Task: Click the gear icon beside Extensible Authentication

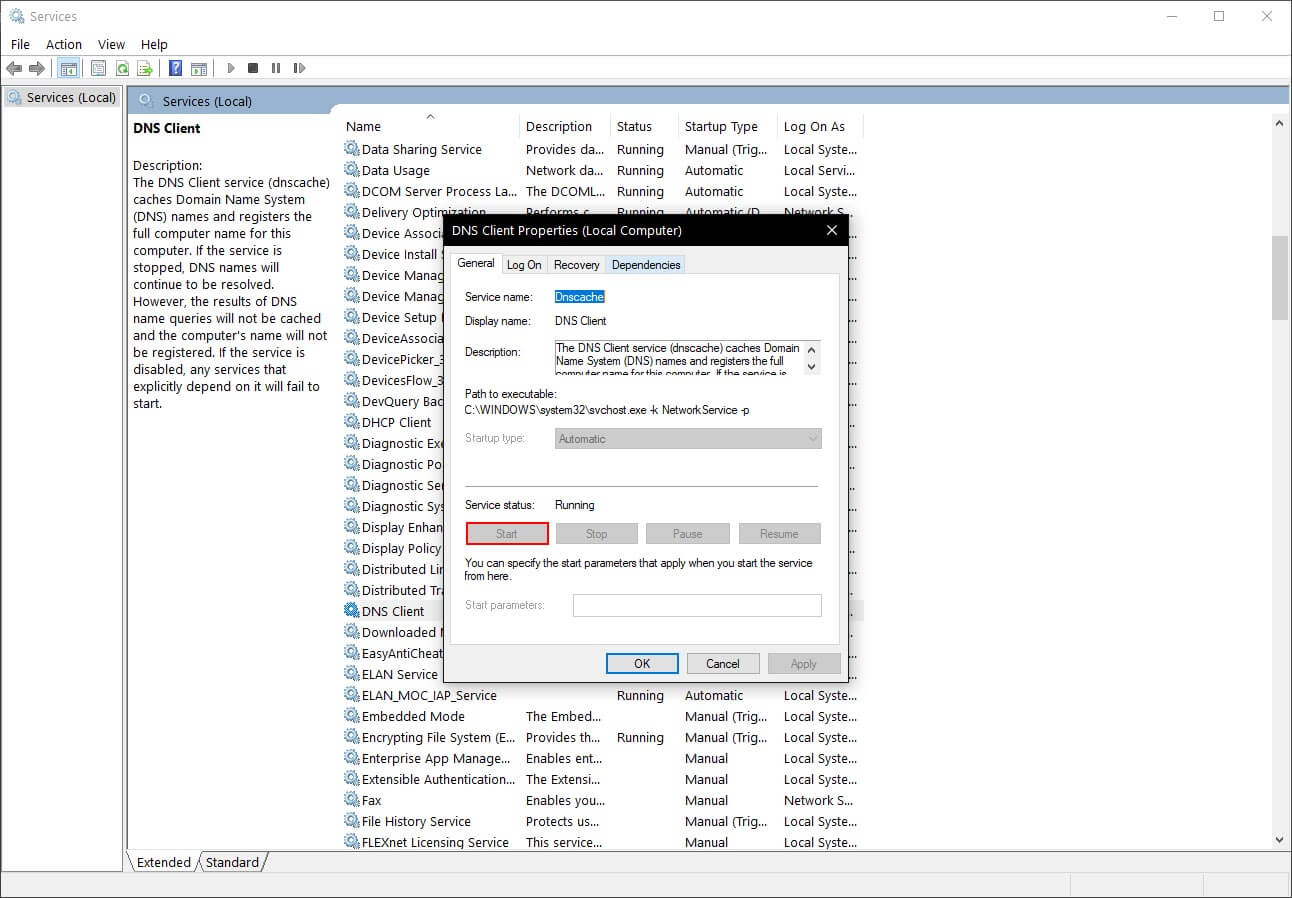Action: coord(352,778)
